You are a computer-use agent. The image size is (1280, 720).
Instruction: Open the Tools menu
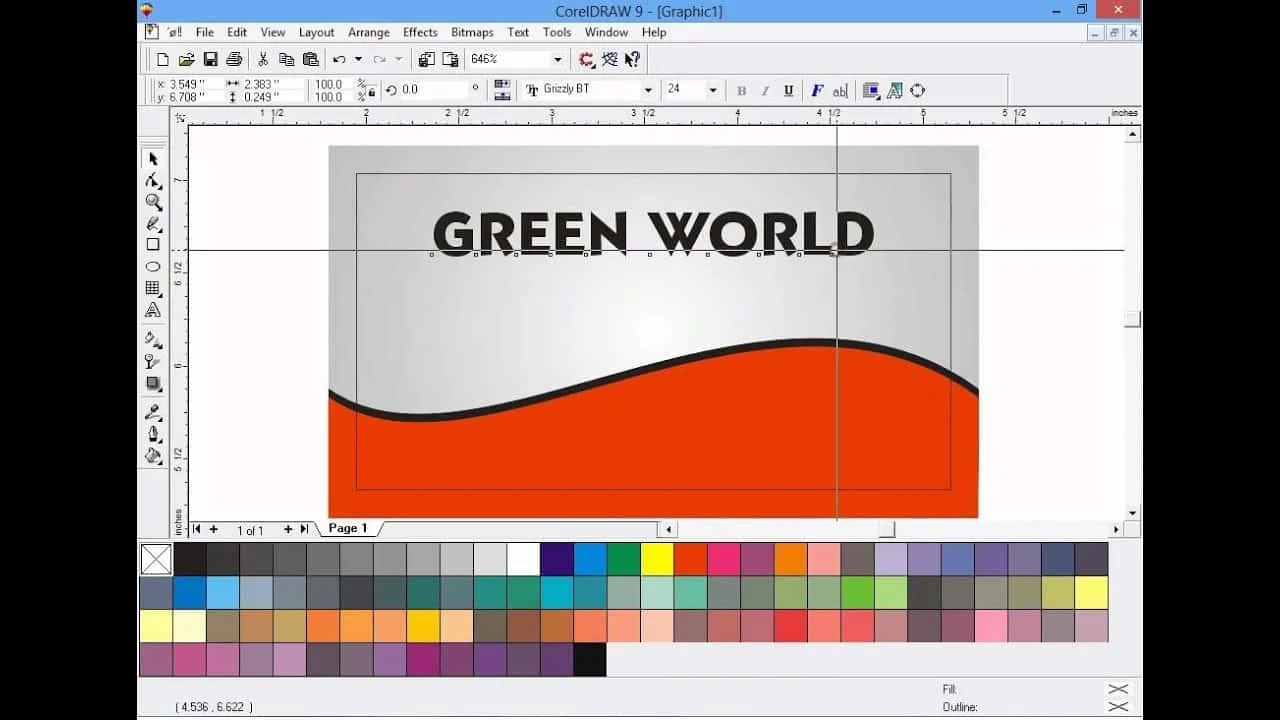click(557, 32)
